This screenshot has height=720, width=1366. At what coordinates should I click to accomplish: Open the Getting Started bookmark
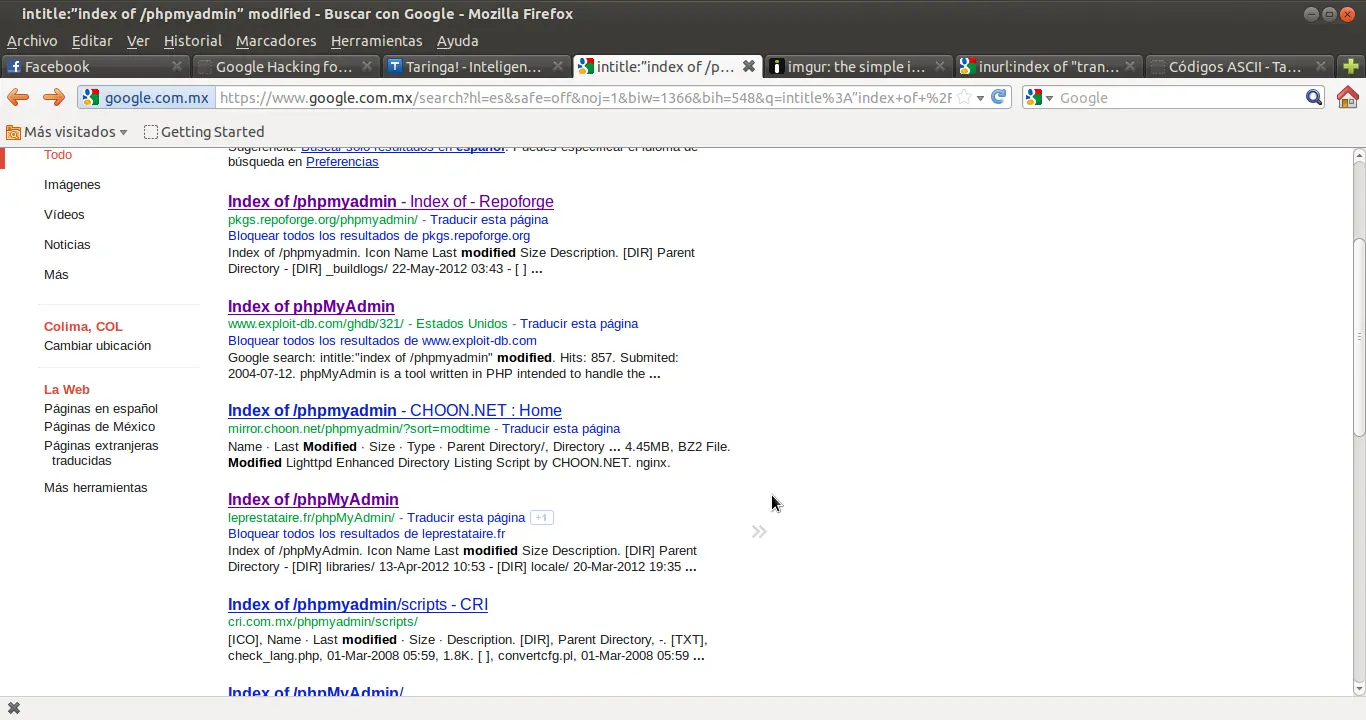(x=204, y=132)
